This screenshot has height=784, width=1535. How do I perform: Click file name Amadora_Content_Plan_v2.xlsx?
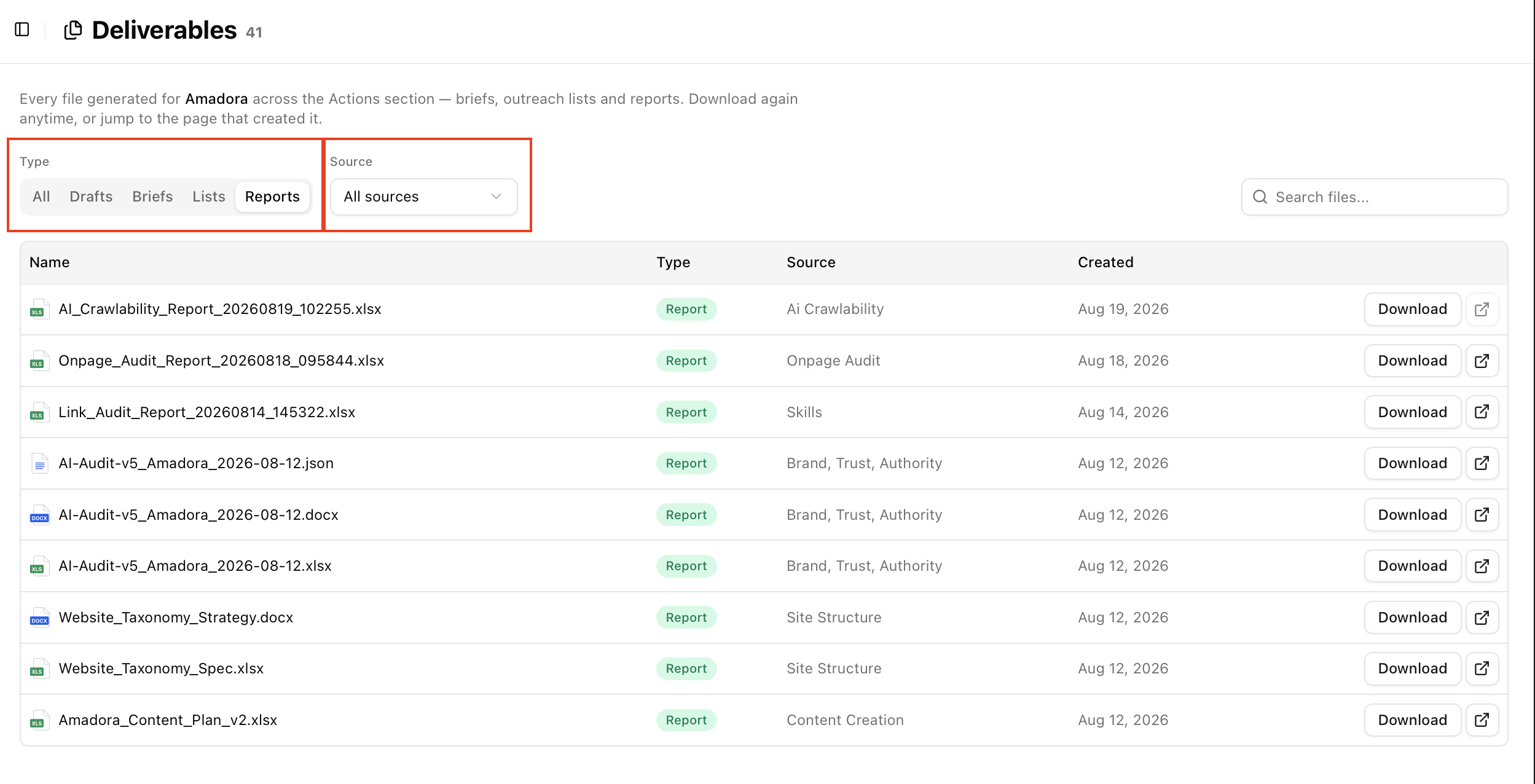click(x=168, y=720)
